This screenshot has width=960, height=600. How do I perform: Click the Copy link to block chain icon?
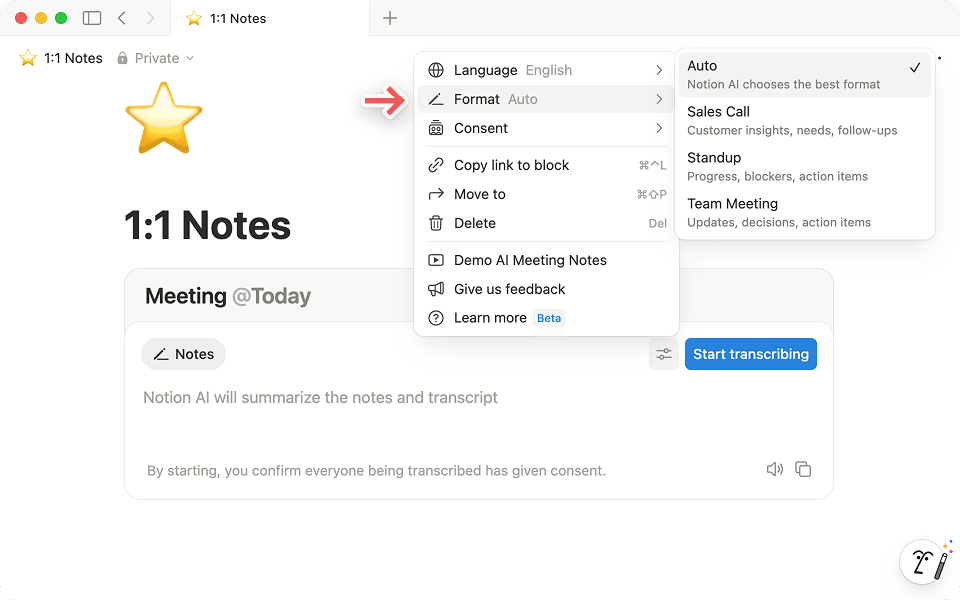[x=436, y=165]
